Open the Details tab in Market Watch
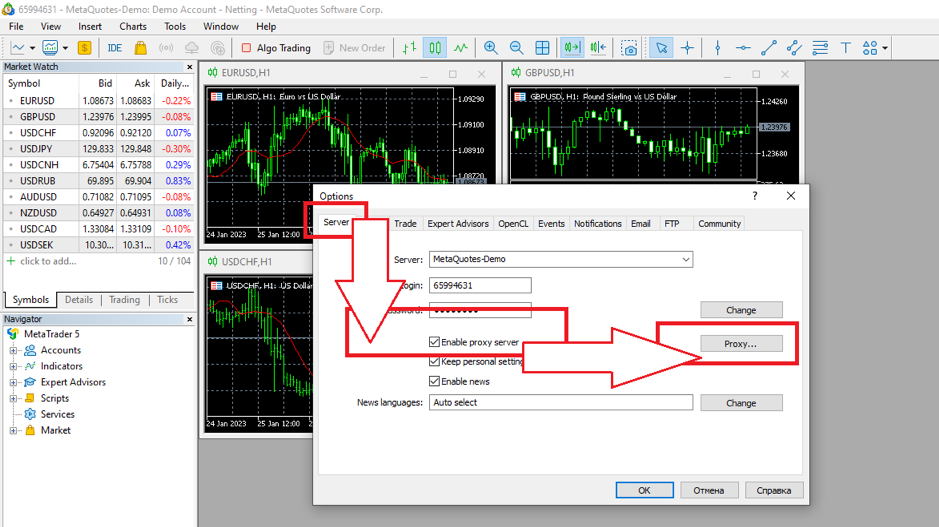The height and width of the screenshot is (527, 939). [x=79, y=299]
